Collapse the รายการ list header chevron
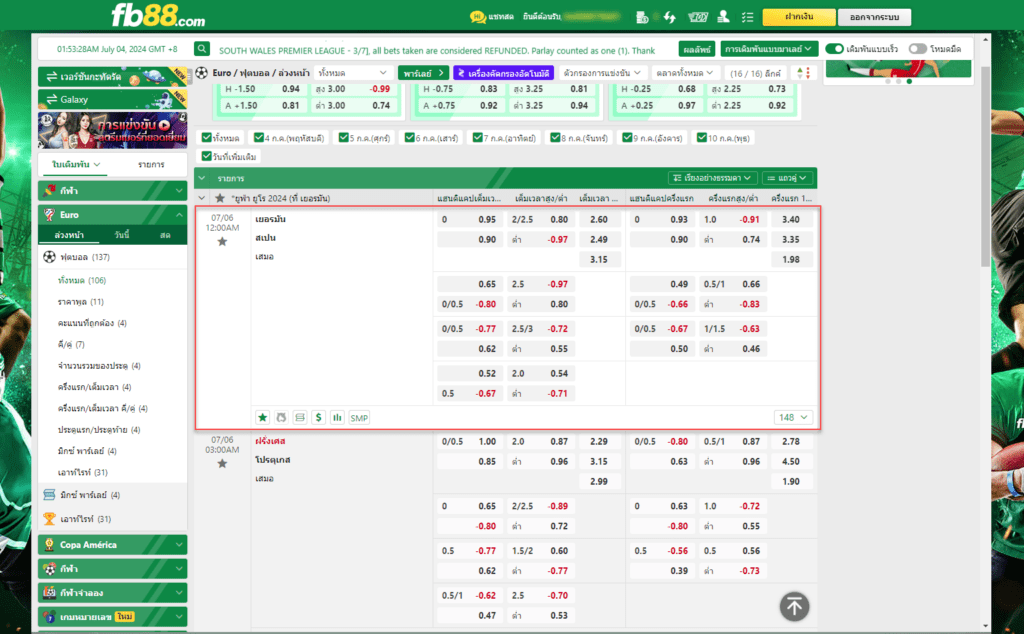Viewport: 1024px width, 634px height. 202,178
